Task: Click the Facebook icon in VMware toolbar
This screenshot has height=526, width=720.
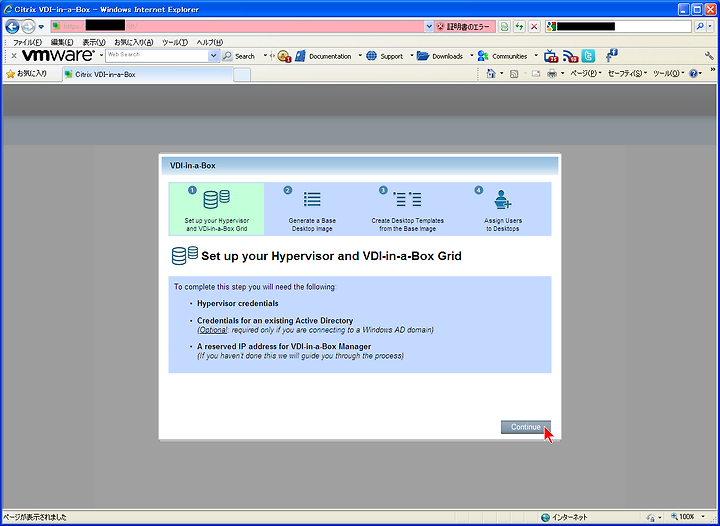Action: tap(611, 56)
